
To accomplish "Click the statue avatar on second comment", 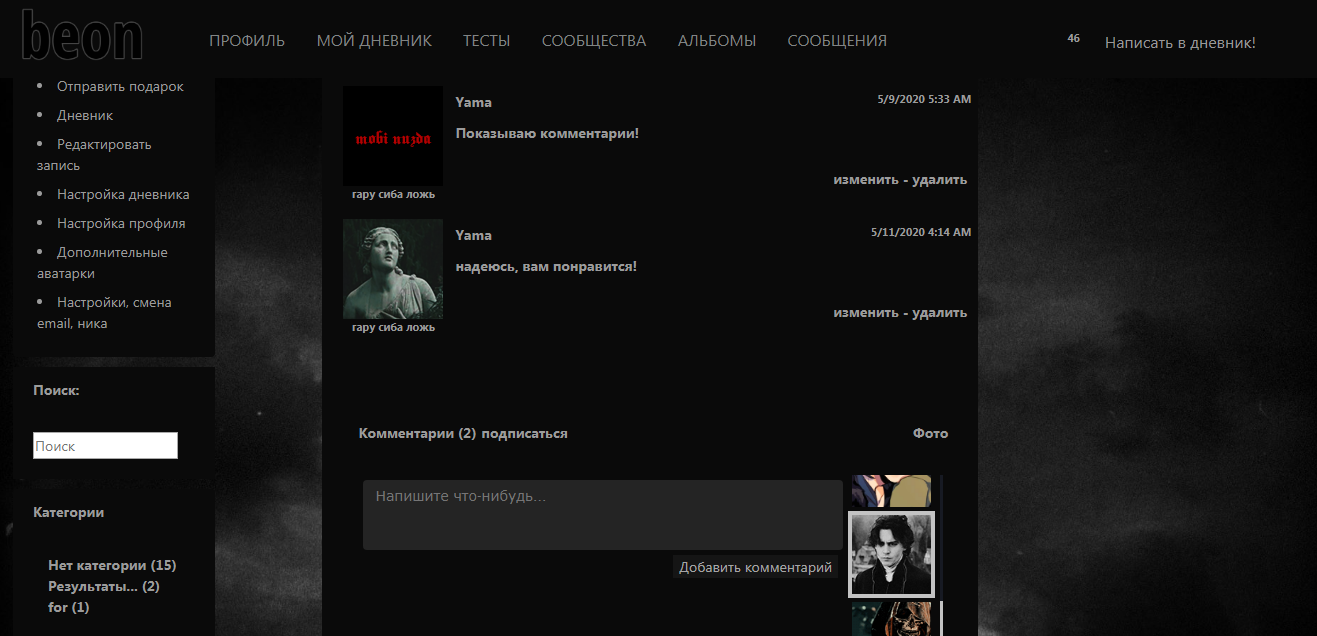I will point(393,269).
